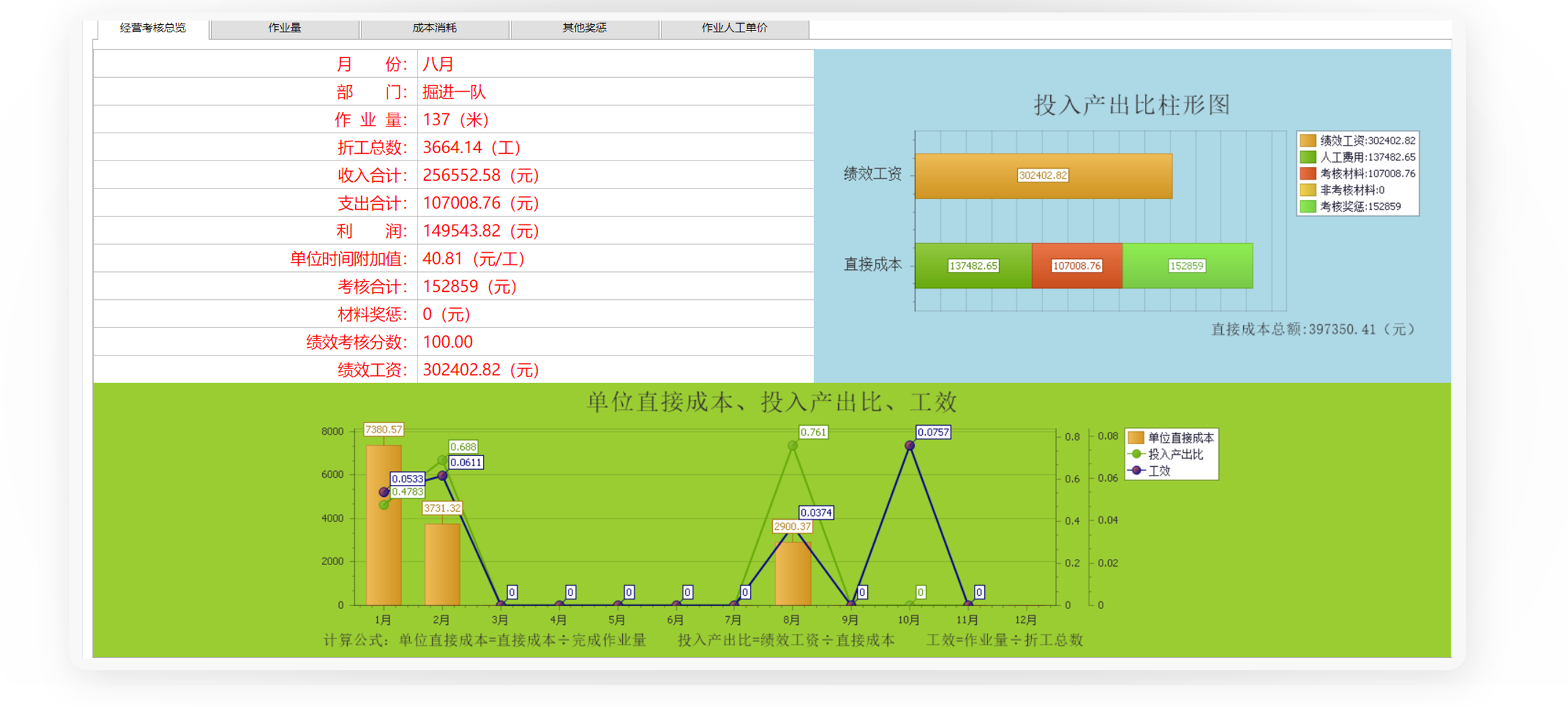The width and height of the screenshot is (1568, 707).
Task: Click the 0.0757 data point label in October
Action: tap(933, 432)
